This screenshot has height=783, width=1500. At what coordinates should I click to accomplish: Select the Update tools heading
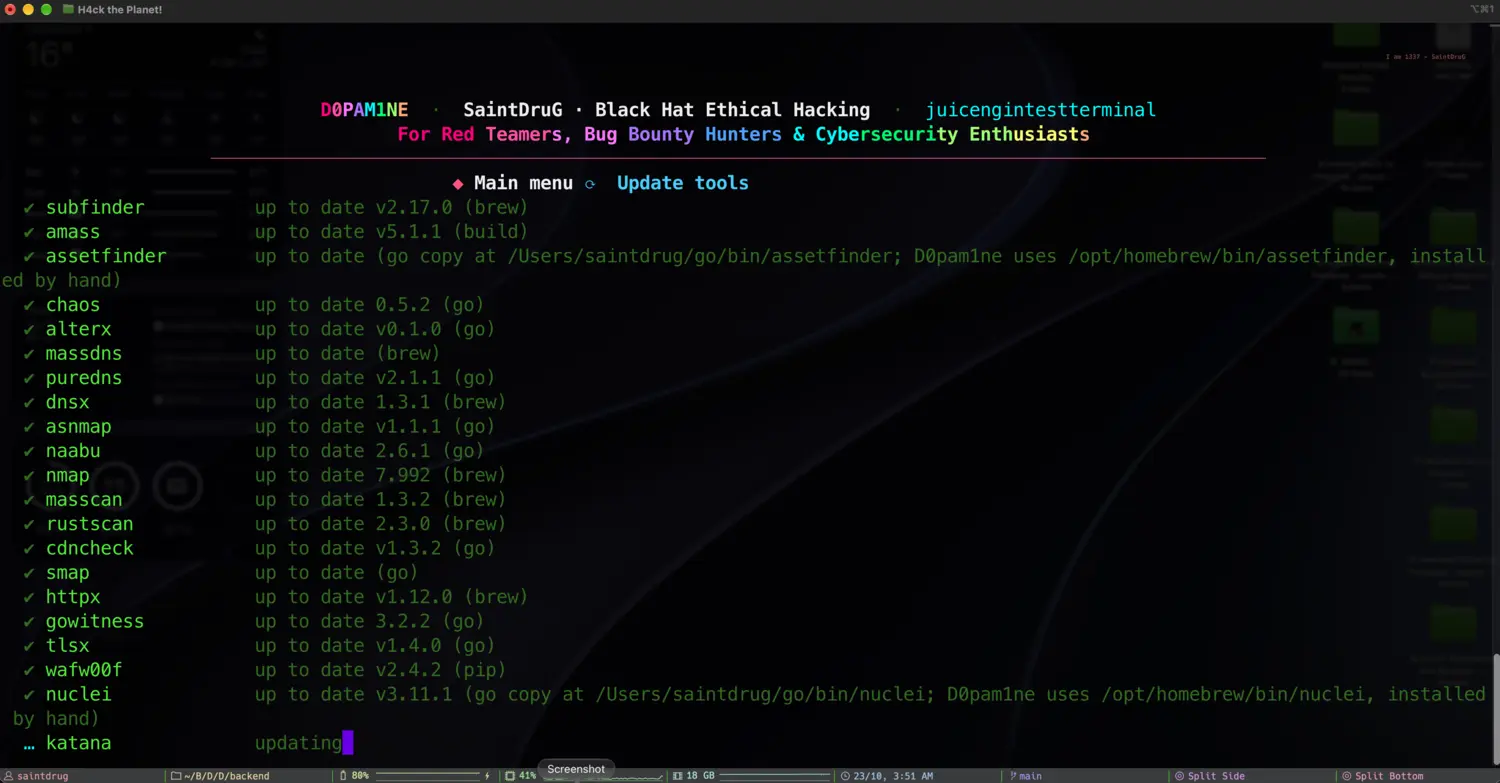point(683,183)
